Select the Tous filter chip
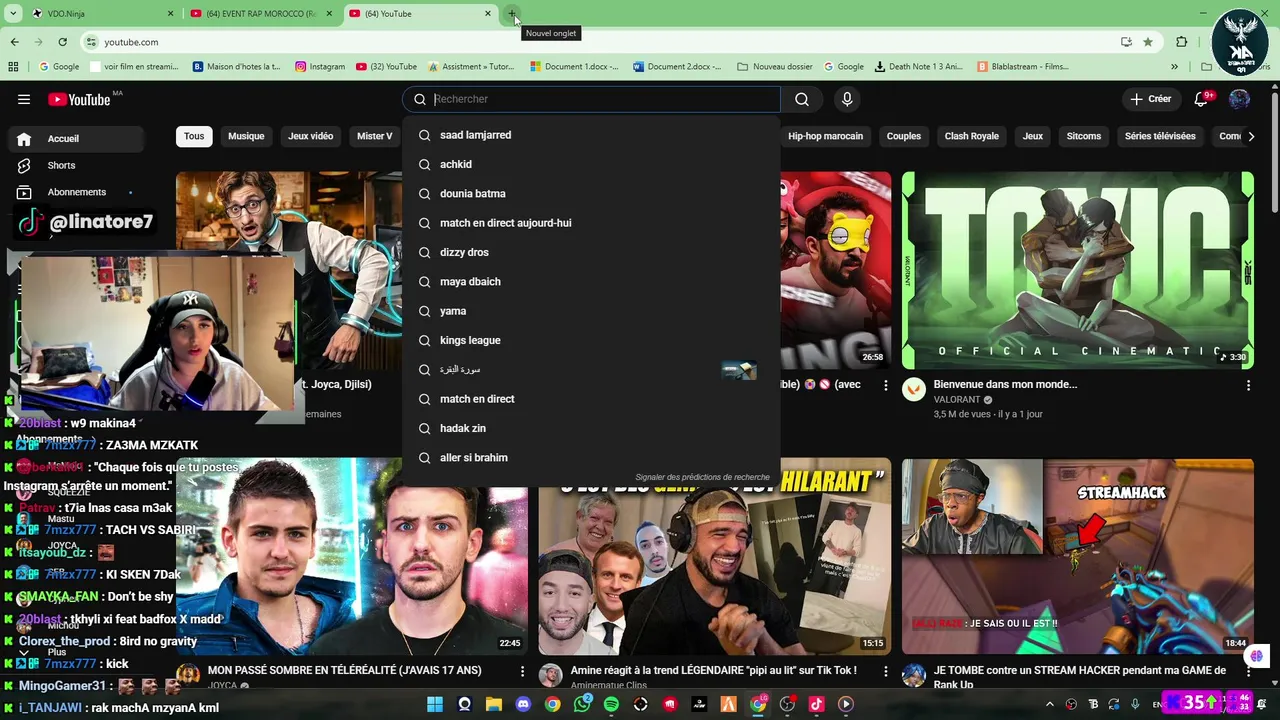 [x=194, y=136]
